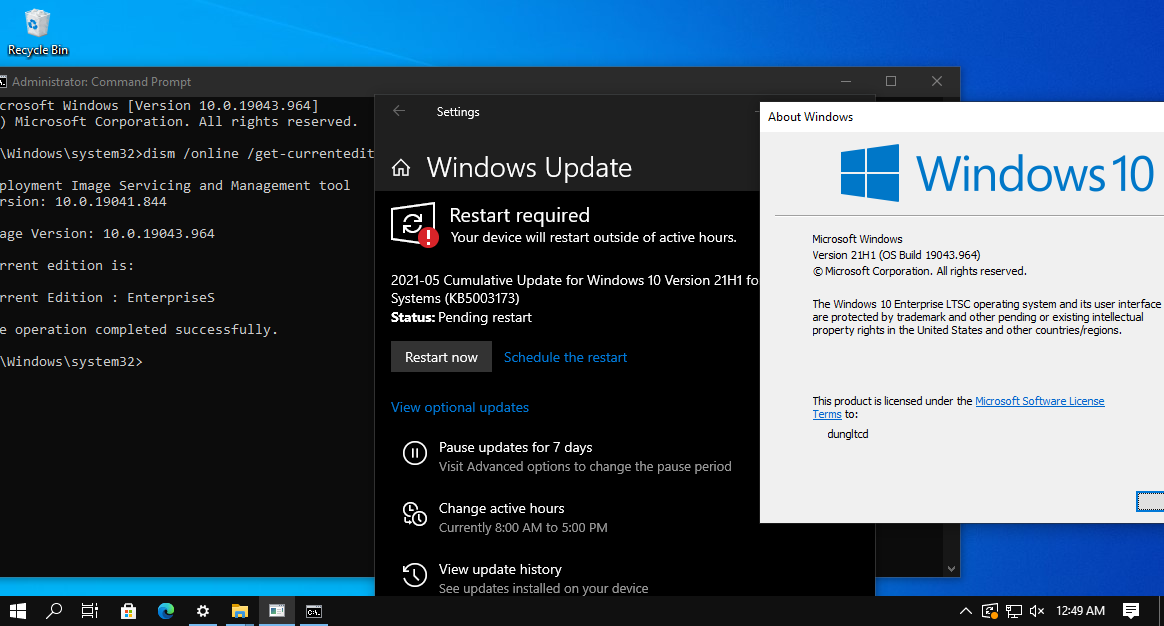
Task: Close the Command Prompt window
Action: 937,81
